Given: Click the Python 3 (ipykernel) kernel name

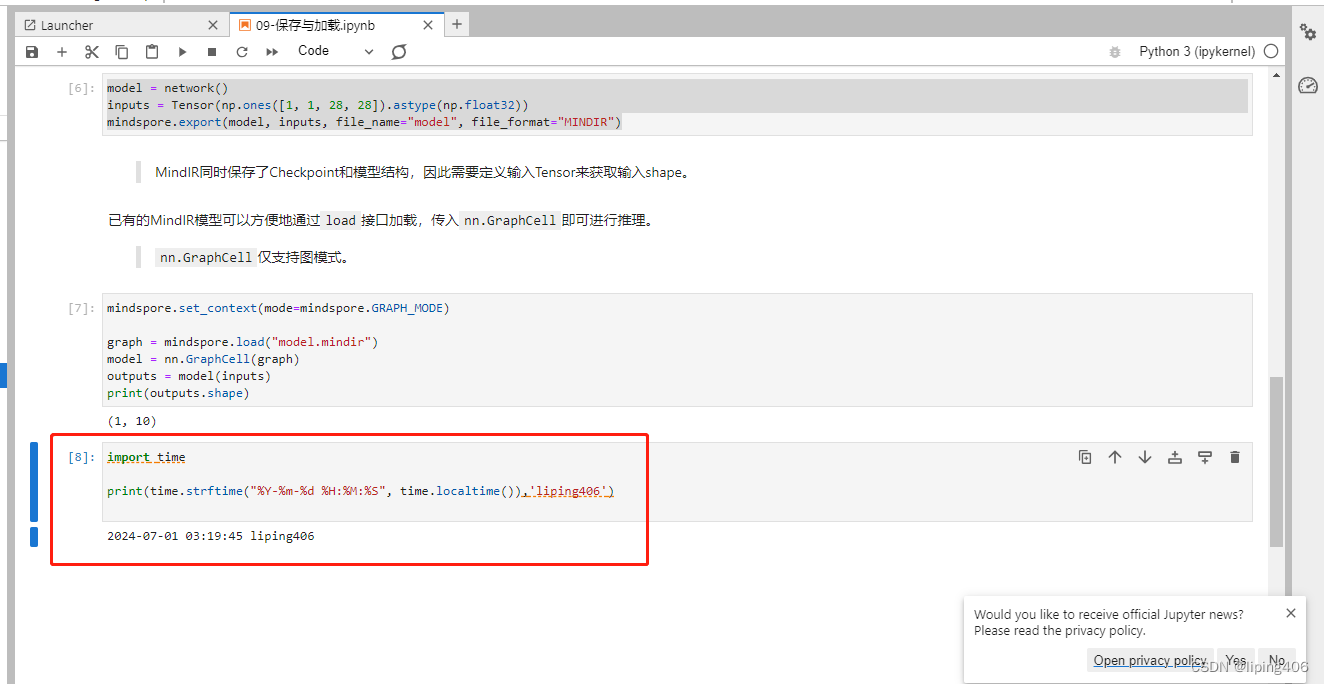Looking at the screenshot, I should pyautogui.click(x=1197, y=52).
